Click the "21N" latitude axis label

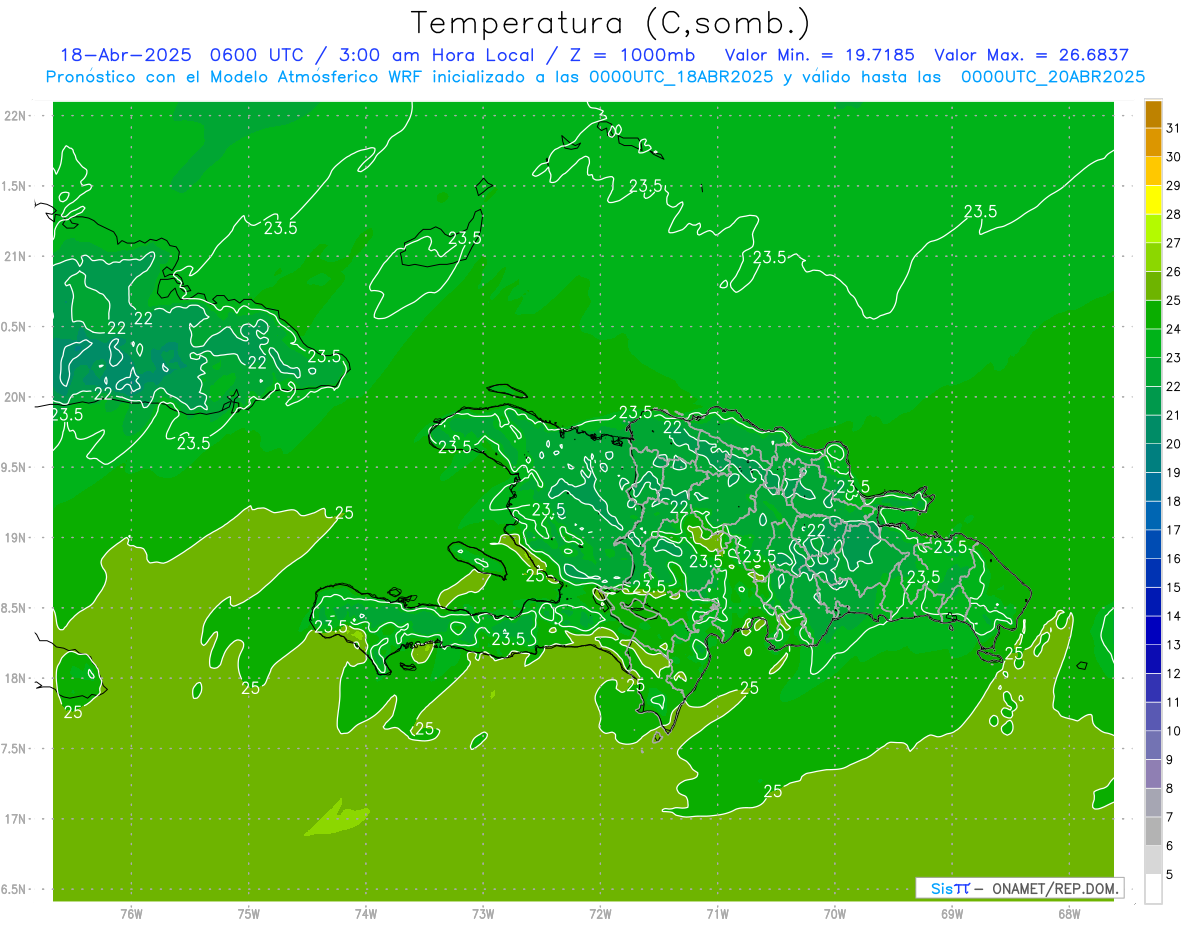click(16, 257)
